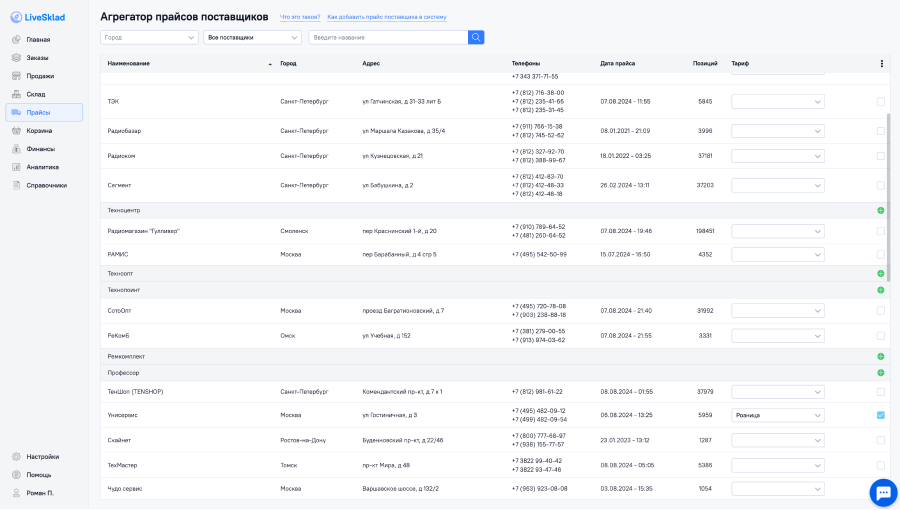This screenshot has width=900, height=510.
Task: Check the СотоОпт supplier checkbox
Action: pos(880,311)
